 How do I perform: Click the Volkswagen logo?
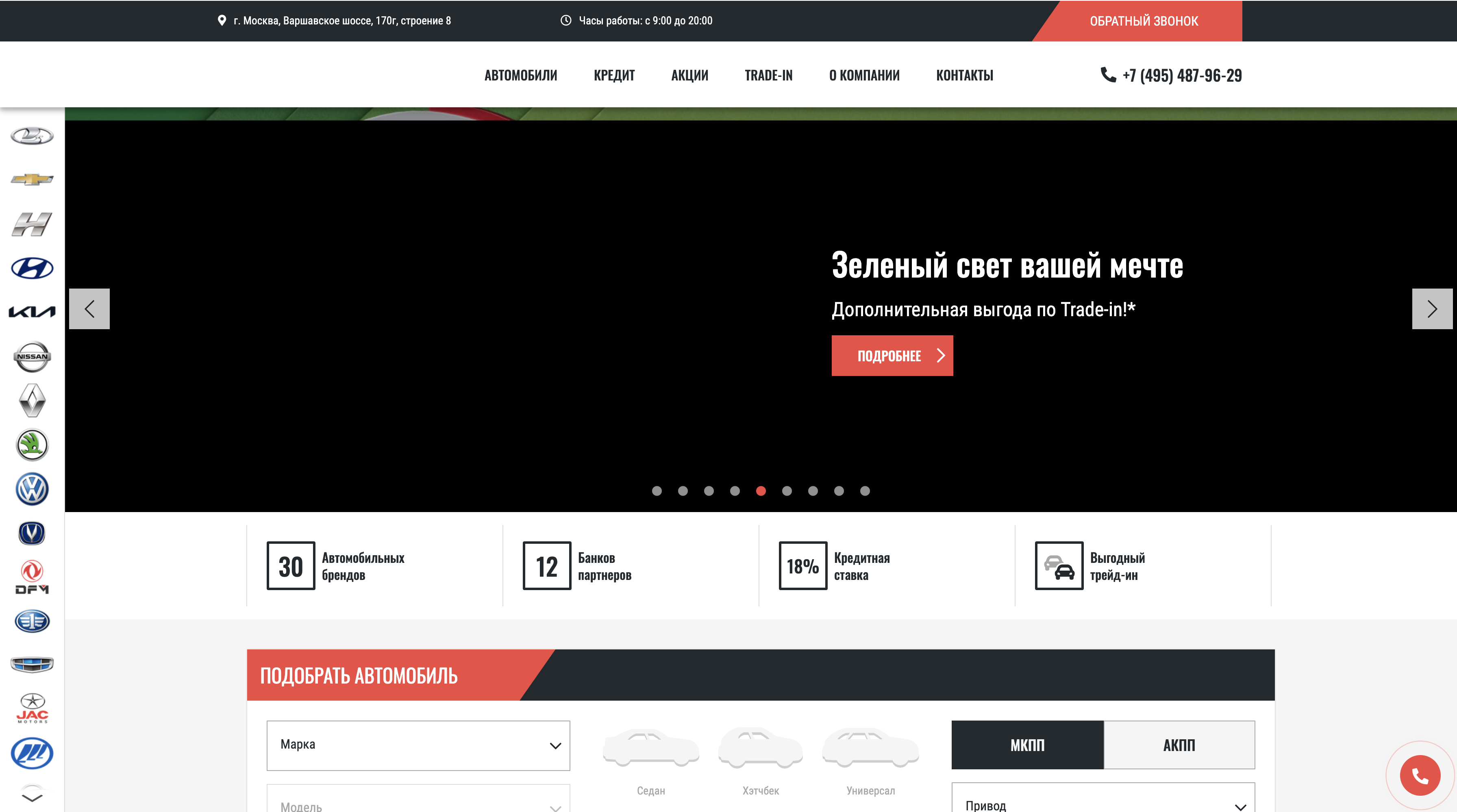[32, 489]
